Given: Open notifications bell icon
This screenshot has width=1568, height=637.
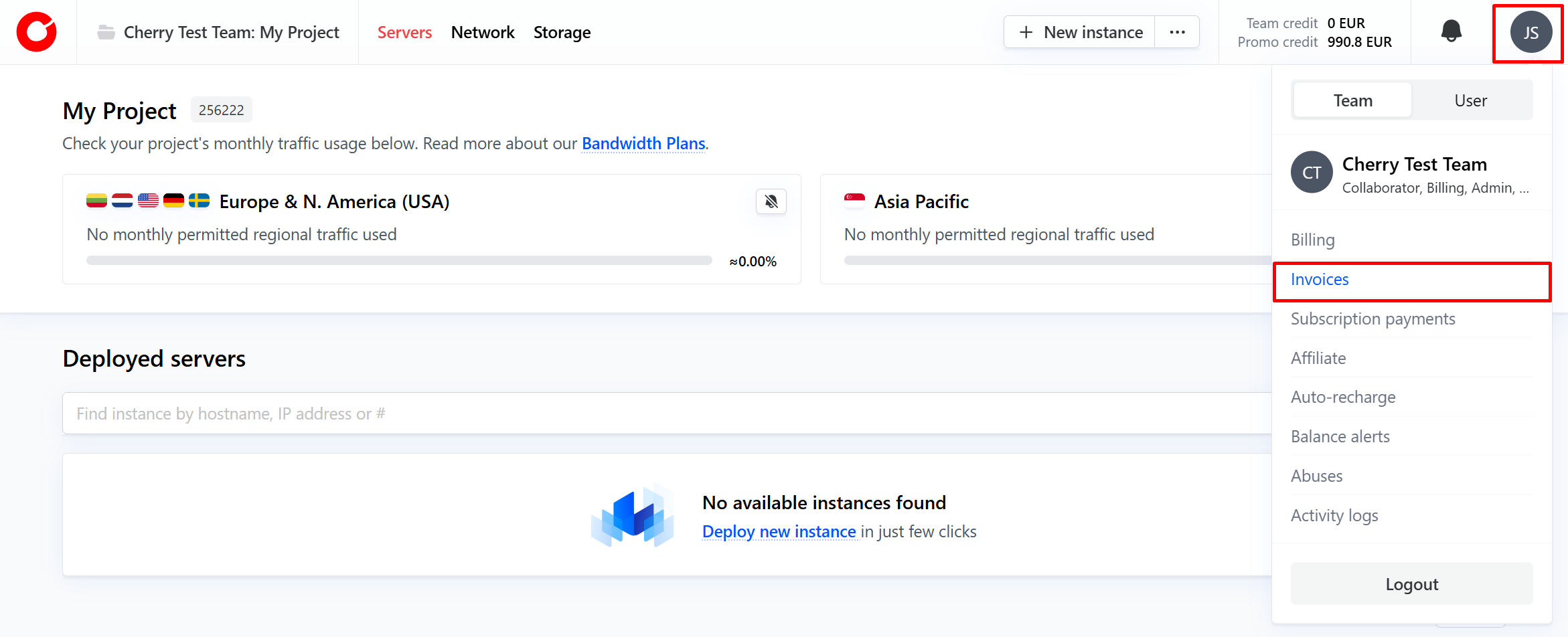Looking at the screenshot, I should (1451, 31).
